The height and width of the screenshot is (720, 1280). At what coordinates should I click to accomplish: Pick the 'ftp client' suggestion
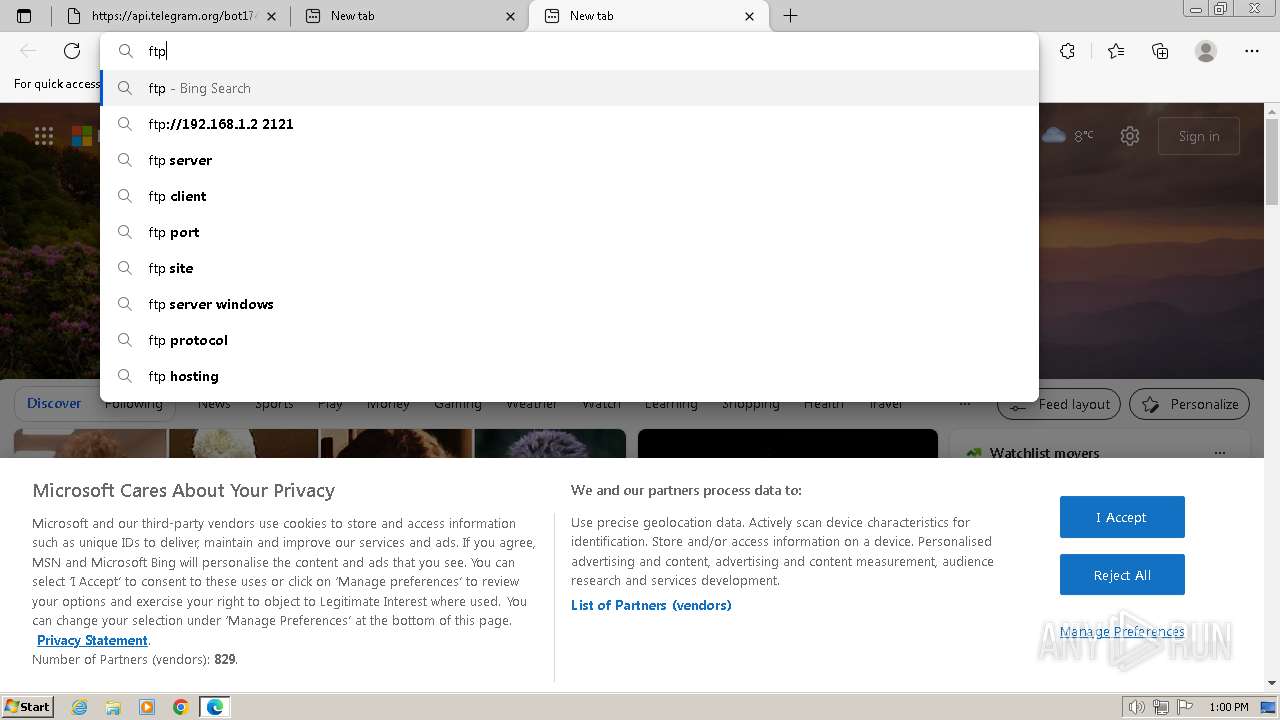point(570,196)
